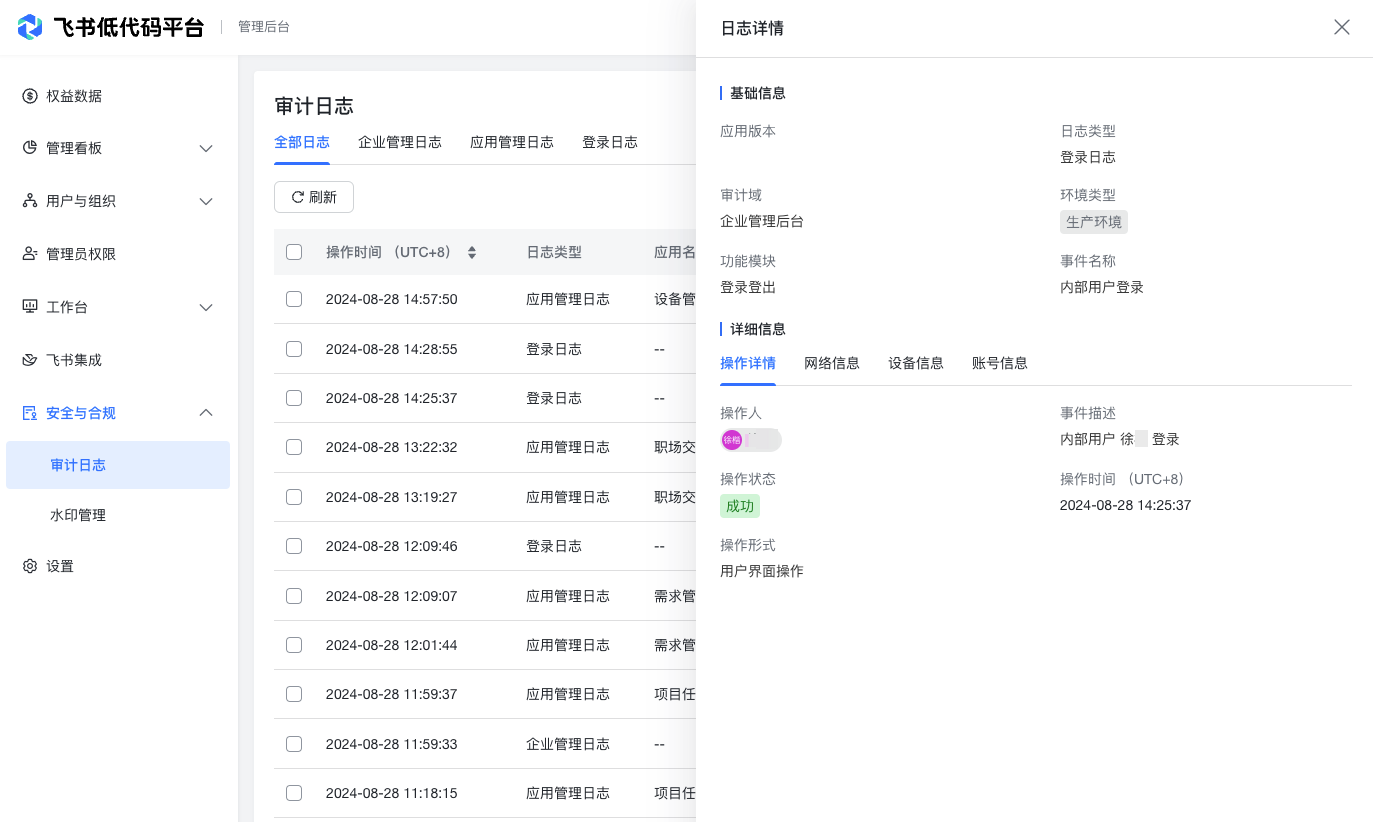Viewport: 1373px width, 822px height.
Task: Click the 安全与合规 shield document icon
Action: click(x=30, y=413)
